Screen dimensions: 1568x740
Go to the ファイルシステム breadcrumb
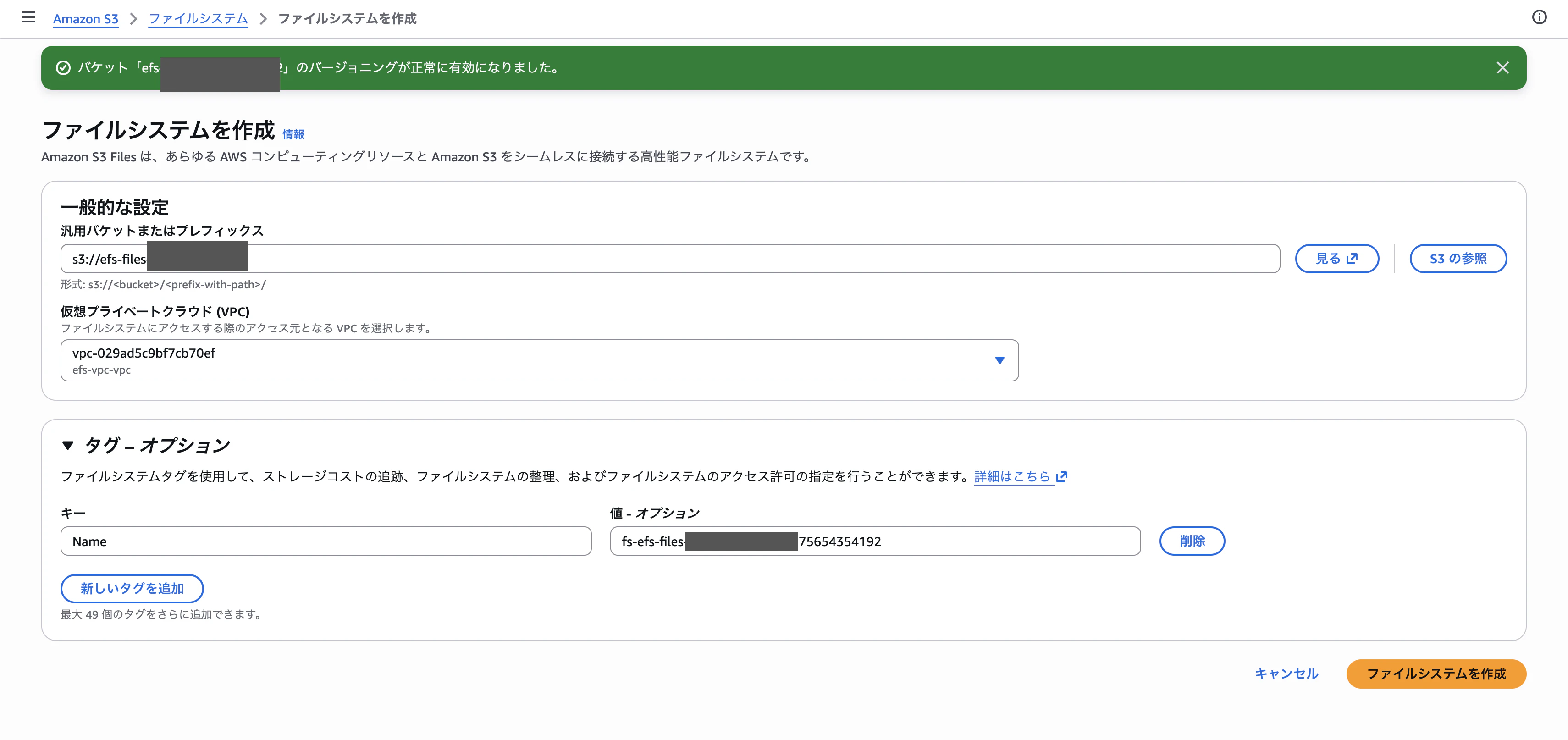[198, 18]
